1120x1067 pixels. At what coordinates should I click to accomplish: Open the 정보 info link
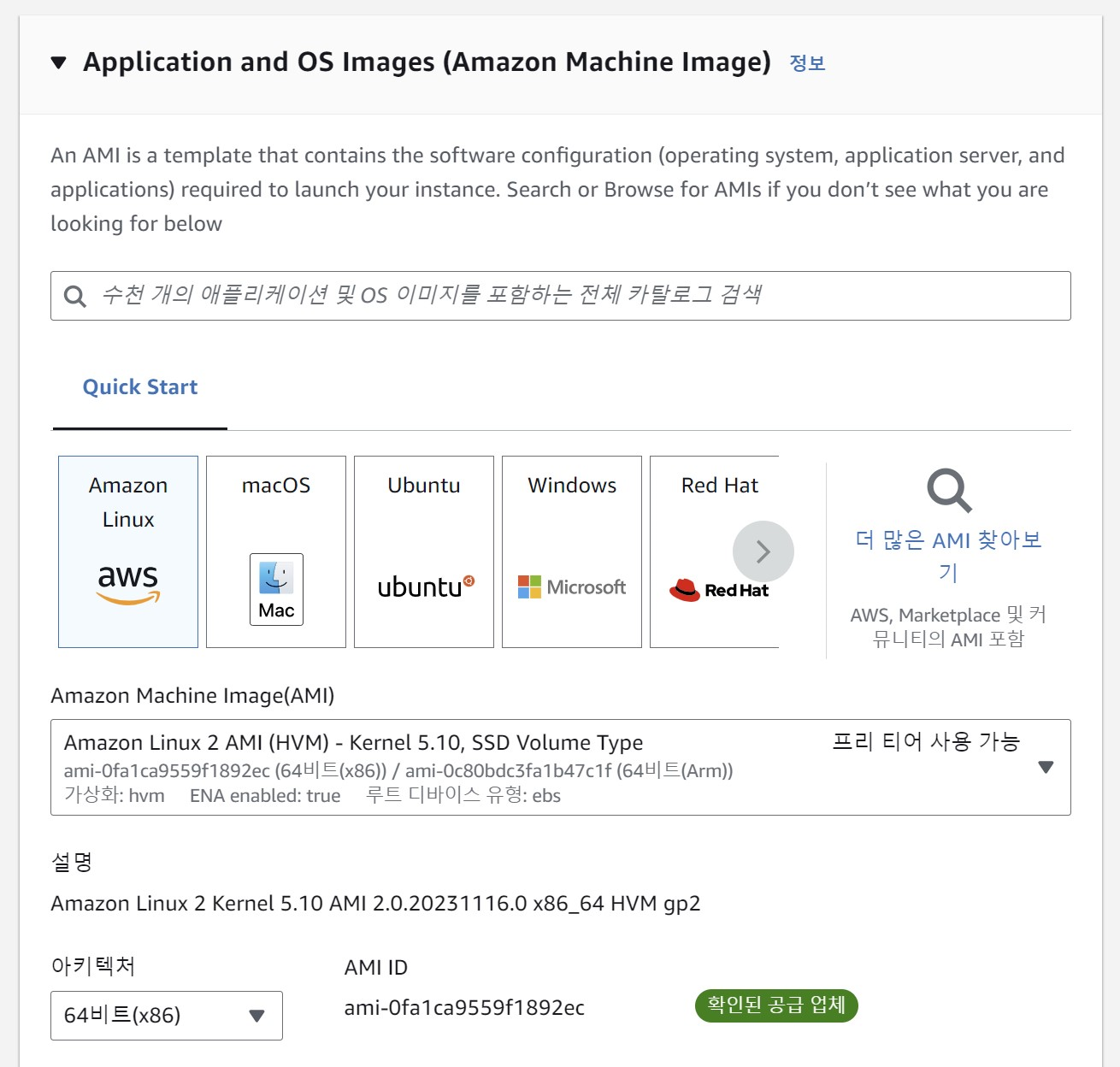[x=807, y=62]
